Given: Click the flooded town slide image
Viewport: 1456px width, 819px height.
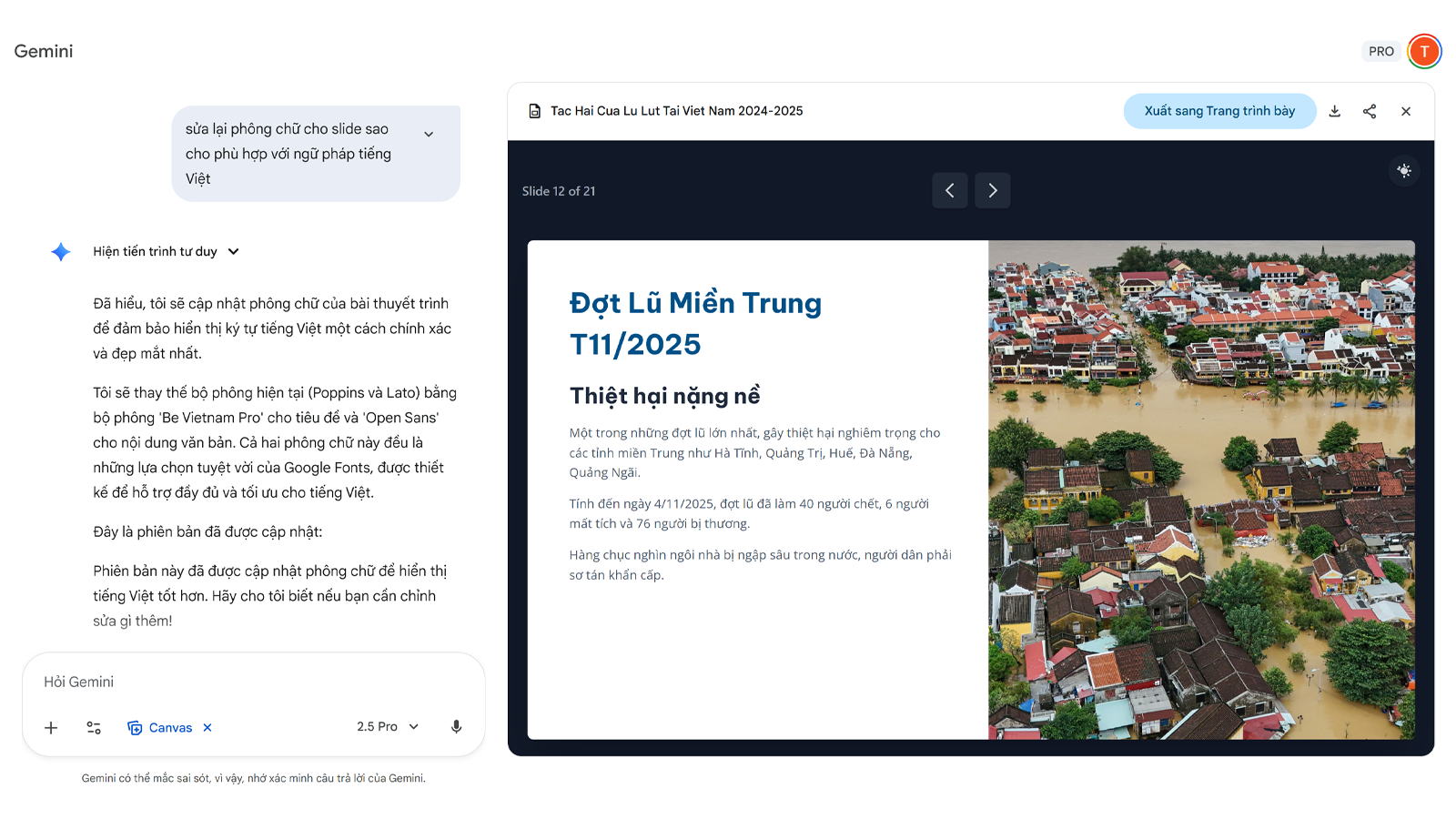Looking at the screenshot, I should coord(1201,490).
